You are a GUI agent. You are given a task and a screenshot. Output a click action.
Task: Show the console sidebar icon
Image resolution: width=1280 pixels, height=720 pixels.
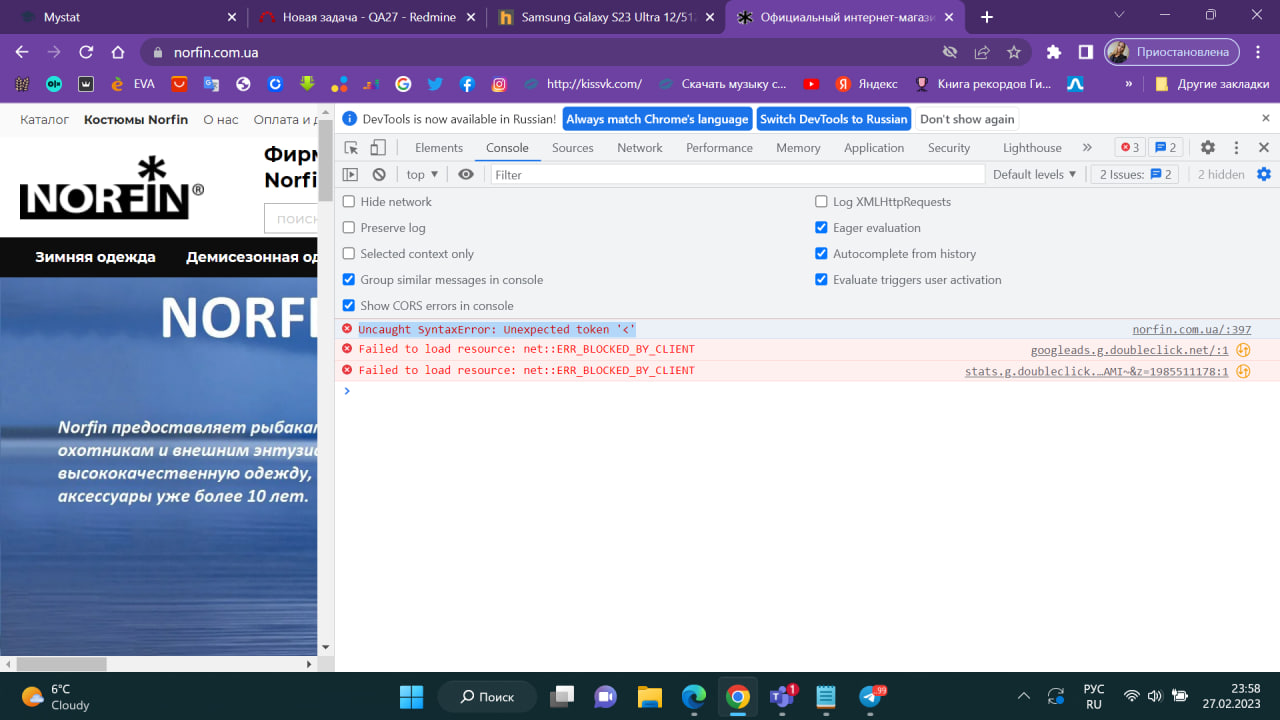[351, 175]
